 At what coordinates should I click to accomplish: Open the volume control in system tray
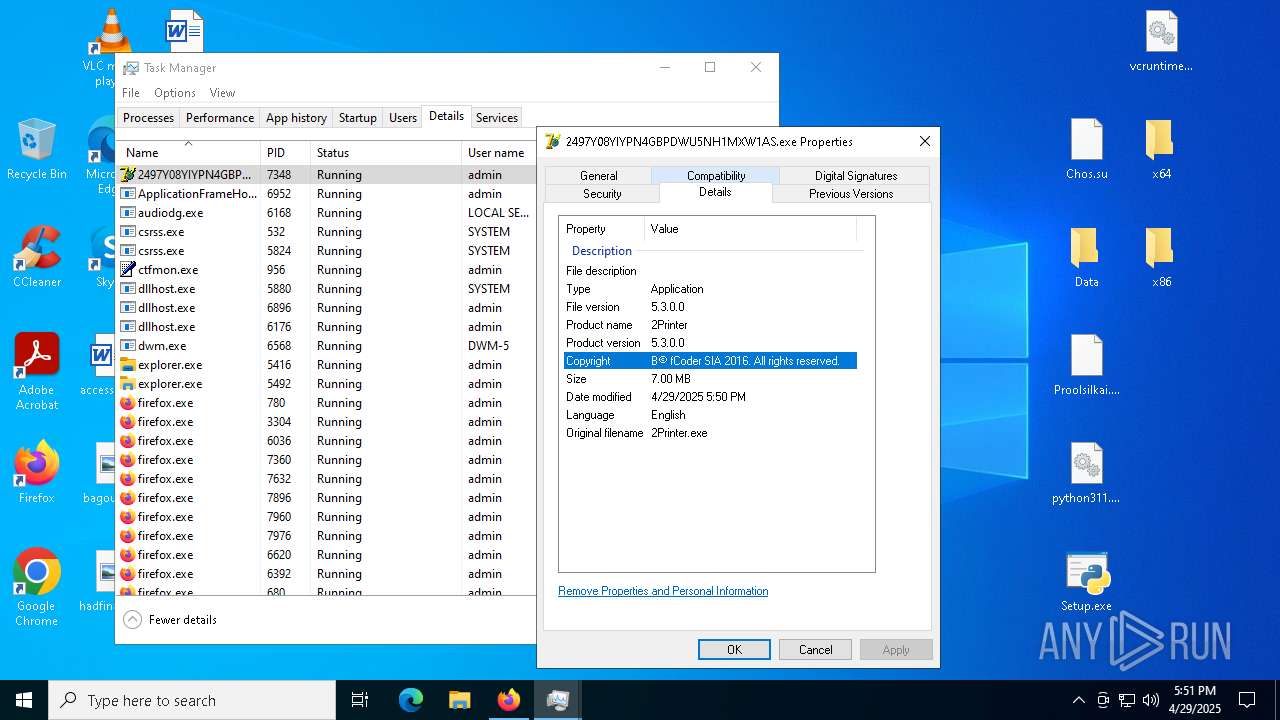coord(1151,700)
